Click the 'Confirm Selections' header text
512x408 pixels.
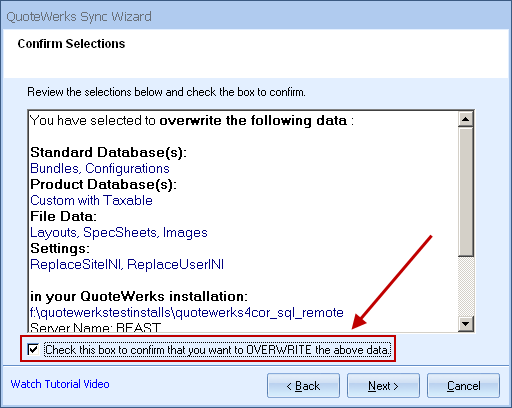tap(71, 44)
